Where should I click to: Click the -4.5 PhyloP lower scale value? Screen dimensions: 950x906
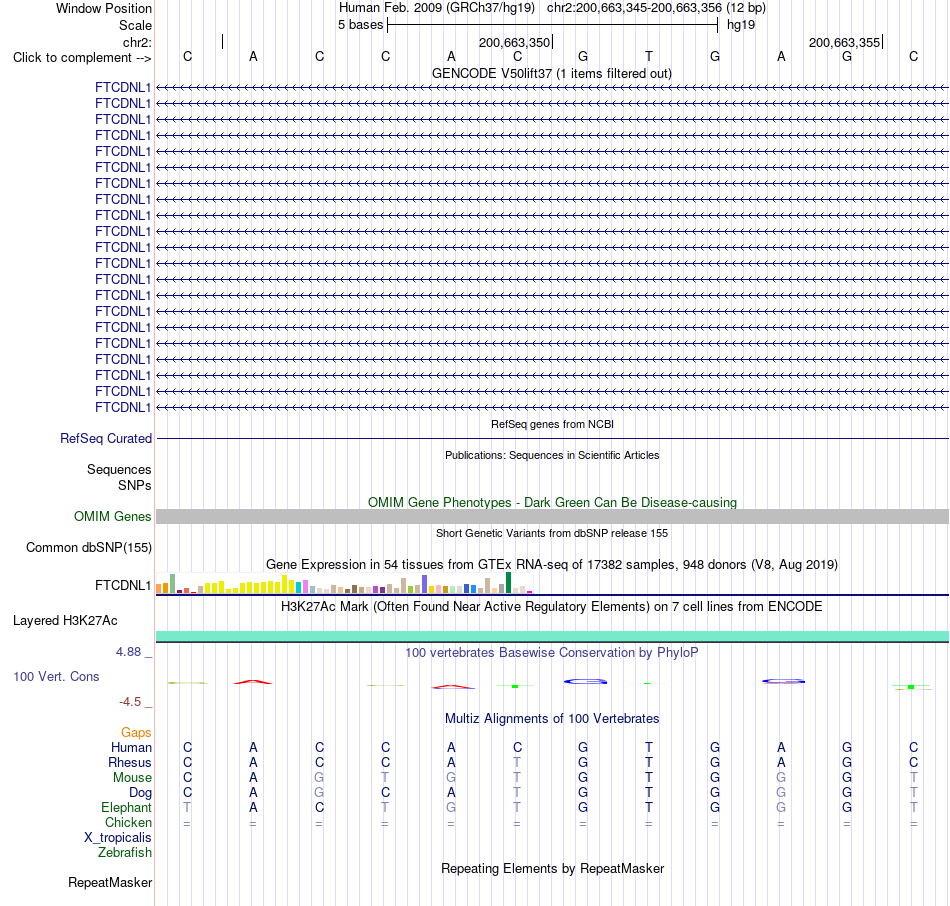[x=130, y=702]
